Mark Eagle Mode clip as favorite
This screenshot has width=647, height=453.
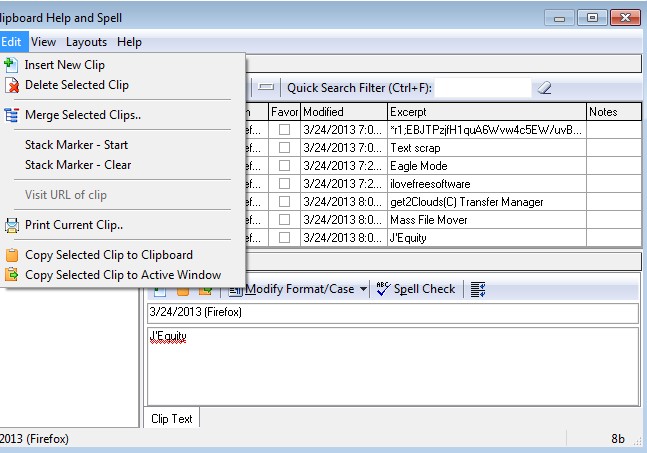point(284,166)
